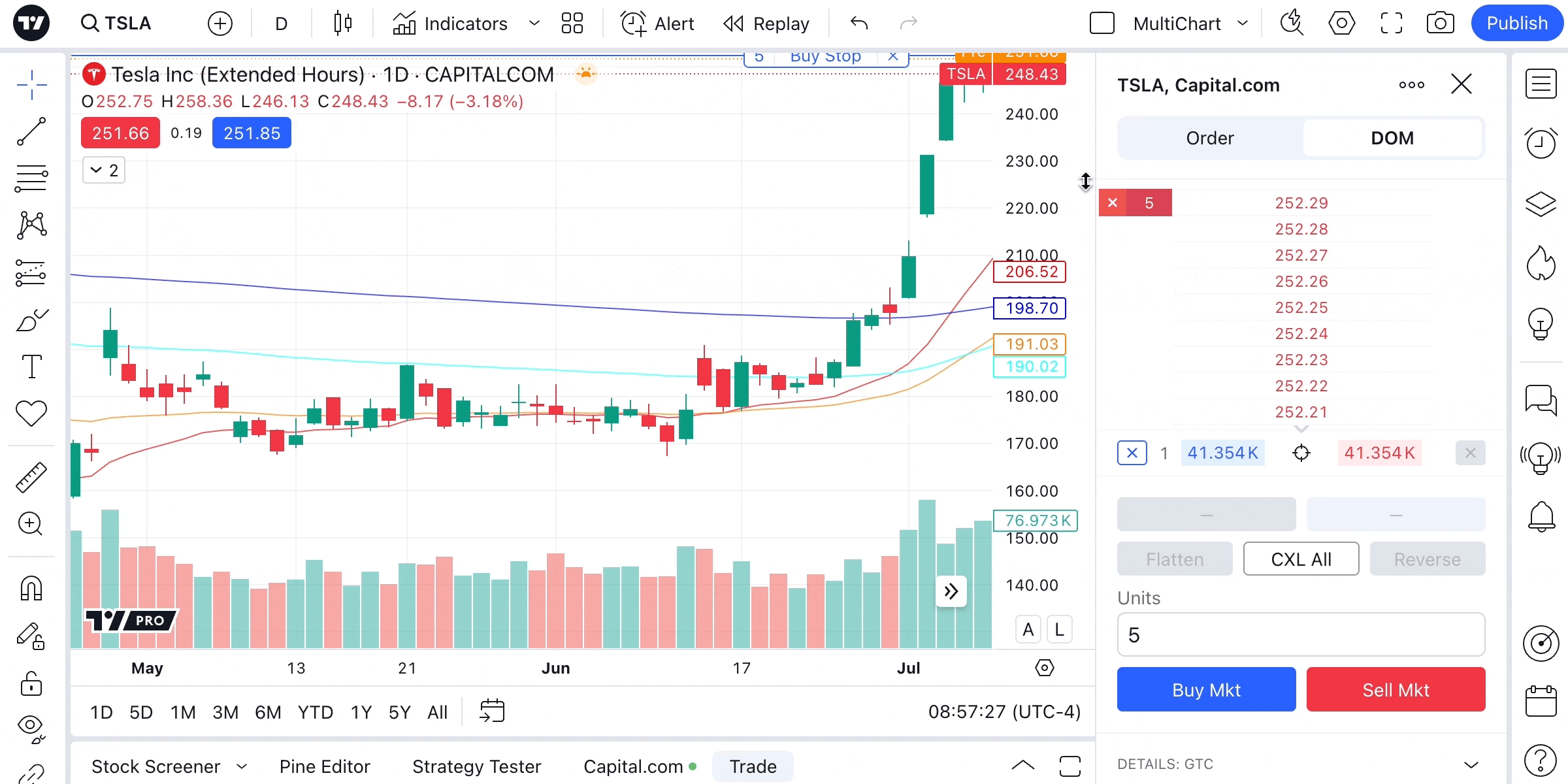This screenshot has height=784, width=1568.
Task: Open the Pine Editor tab
Action: [x=325, y=766]
